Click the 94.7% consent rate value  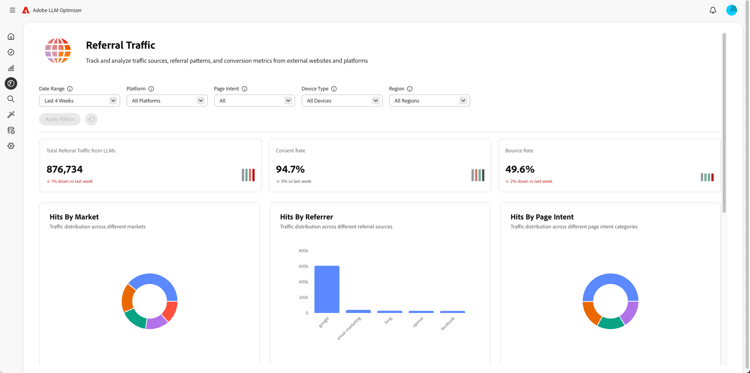(290, 169)
